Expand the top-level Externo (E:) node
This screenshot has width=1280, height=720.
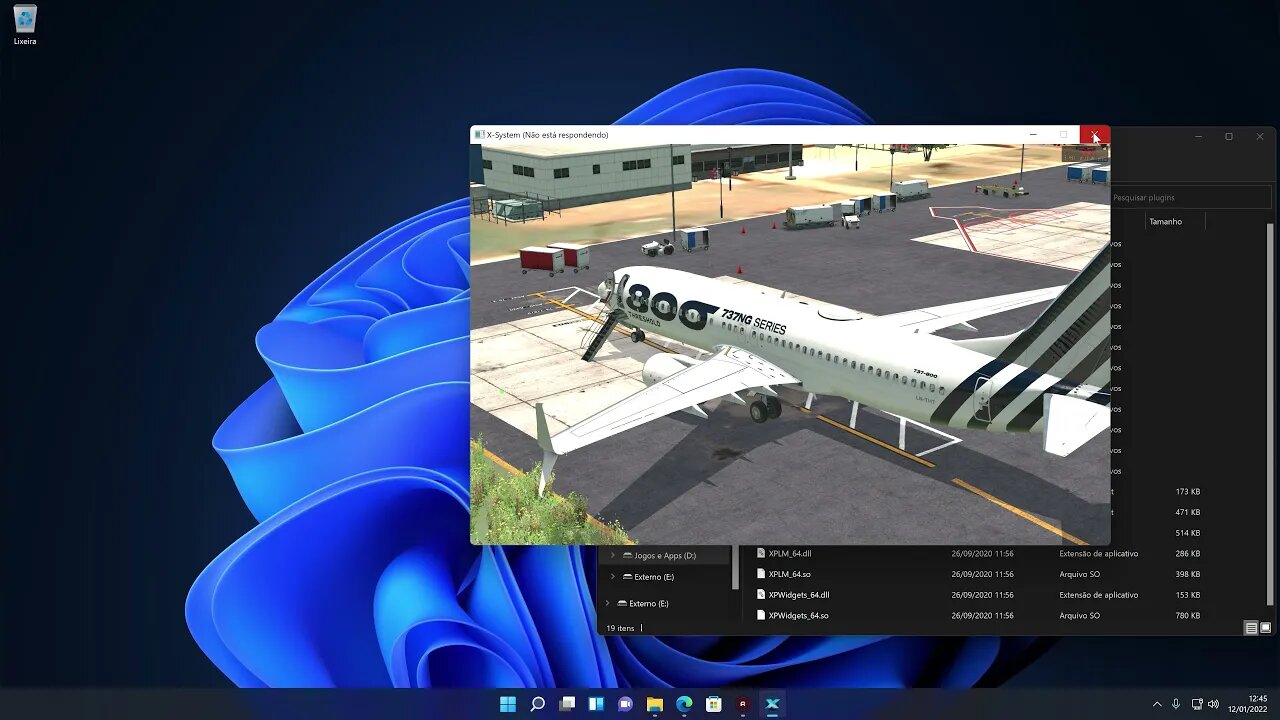click(x=607, y=603)
